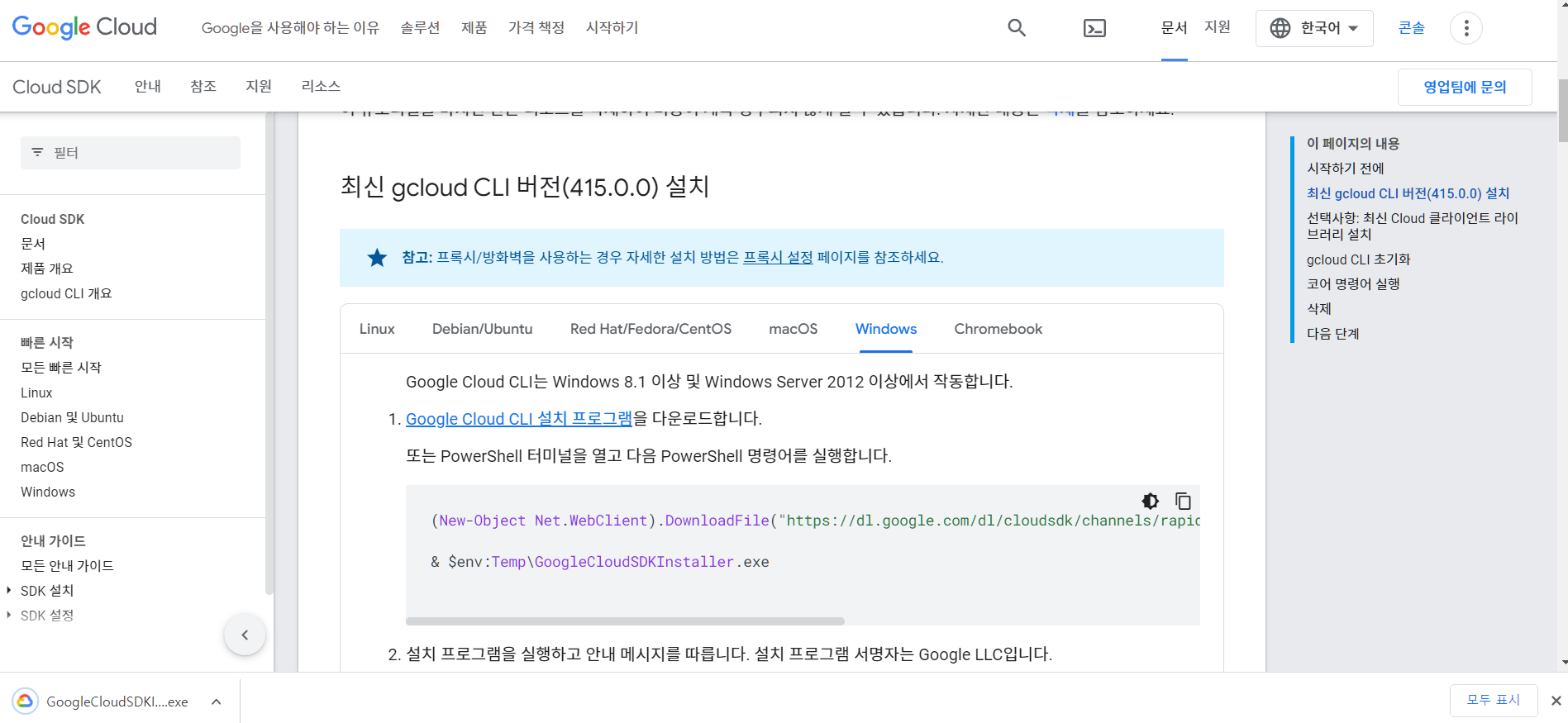The image size is (1568, 723).
Task: Open the 문서 sidebar link
Action: (33, 244)
